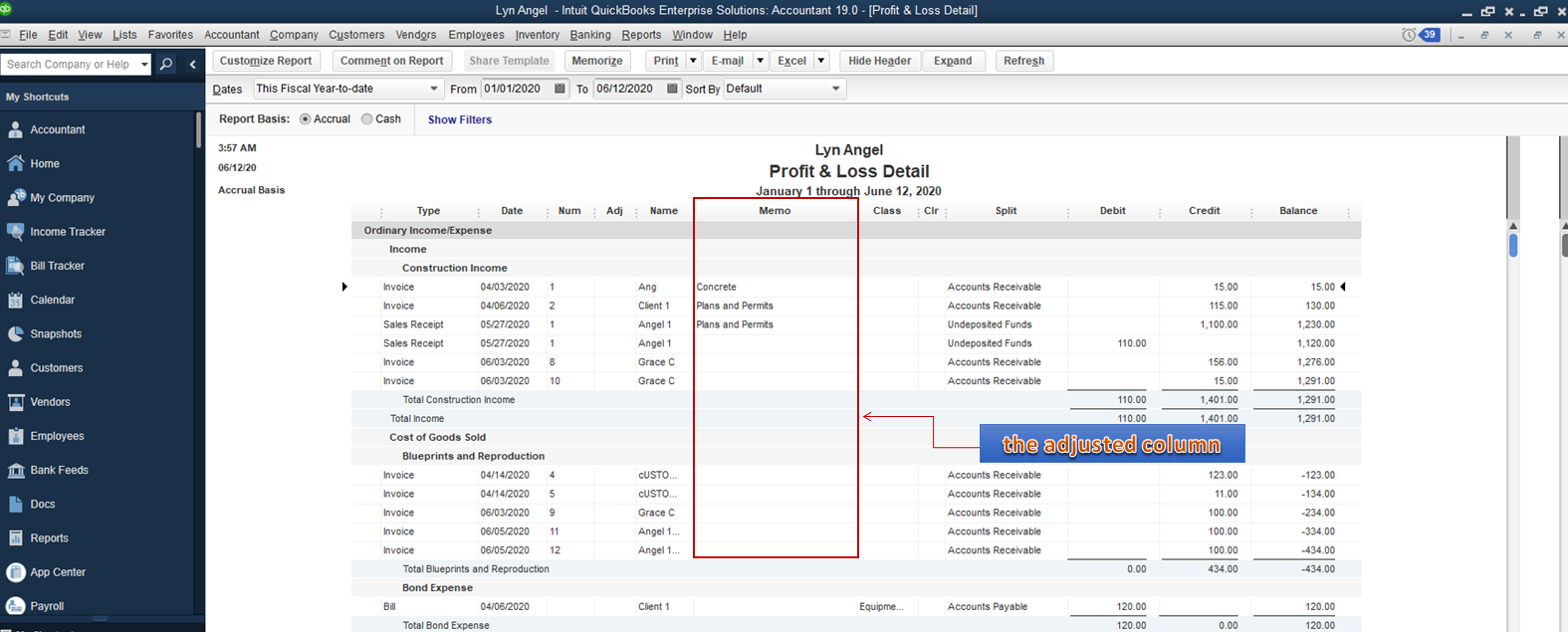Image resolution: width=1568 pixels, height=632 pixels.
Task: Click the 39 alerts badge
Action: point(1430,35)
